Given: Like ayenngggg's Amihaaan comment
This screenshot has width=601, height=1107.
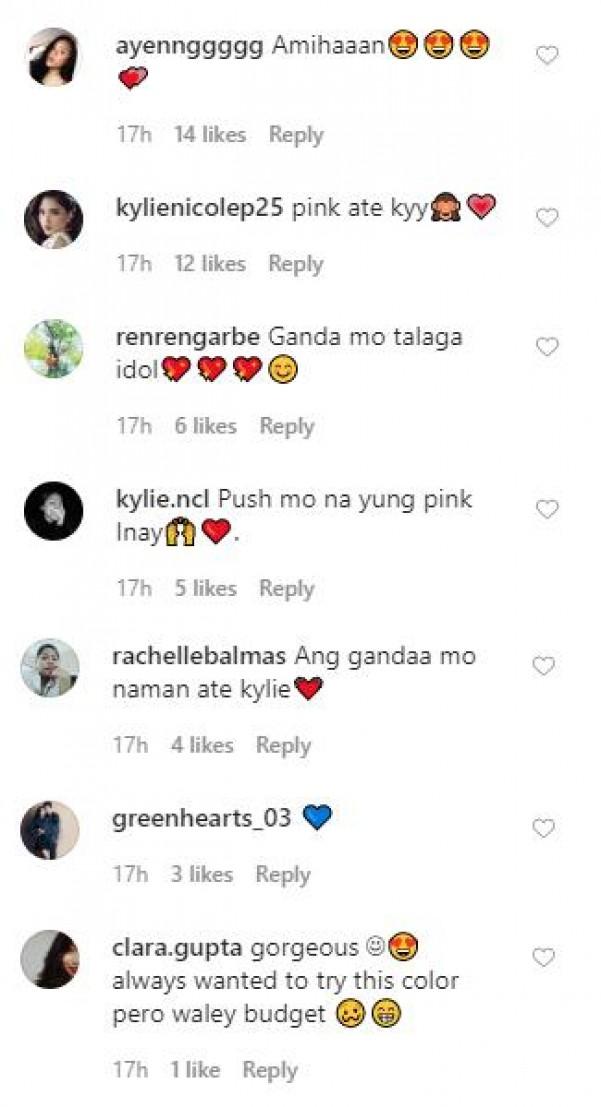Looking at the screenshot, I should [x=547, y=55].
